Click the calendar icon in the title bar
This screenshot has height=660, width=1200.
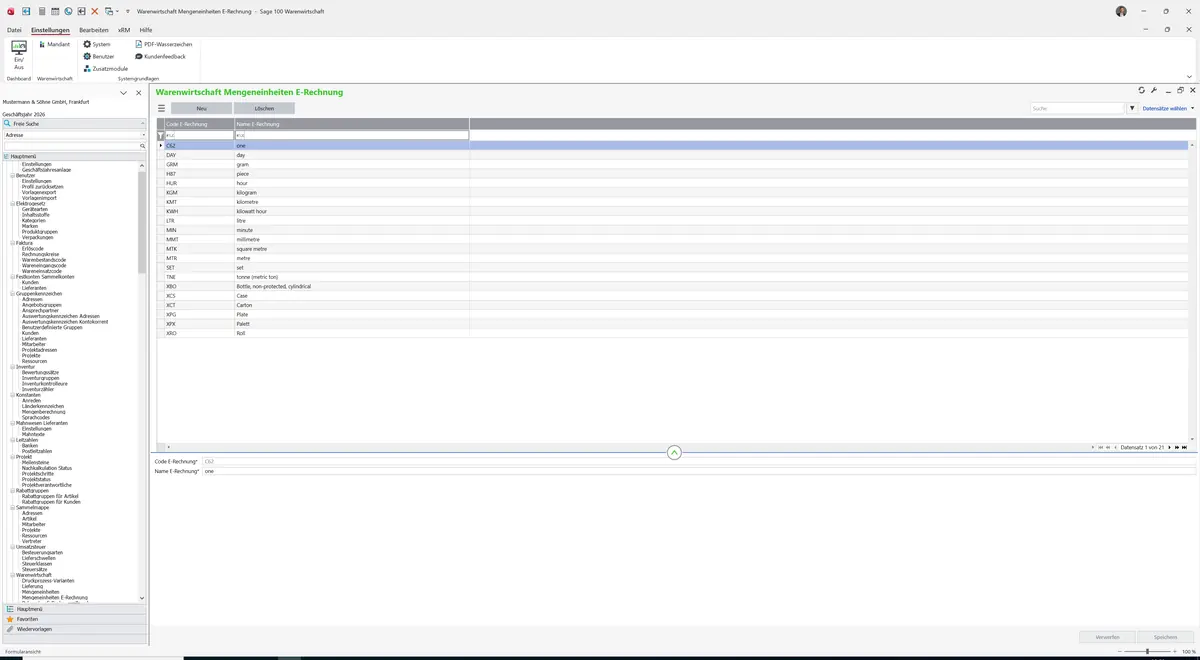pyautogui.click(x=54, y=11)
